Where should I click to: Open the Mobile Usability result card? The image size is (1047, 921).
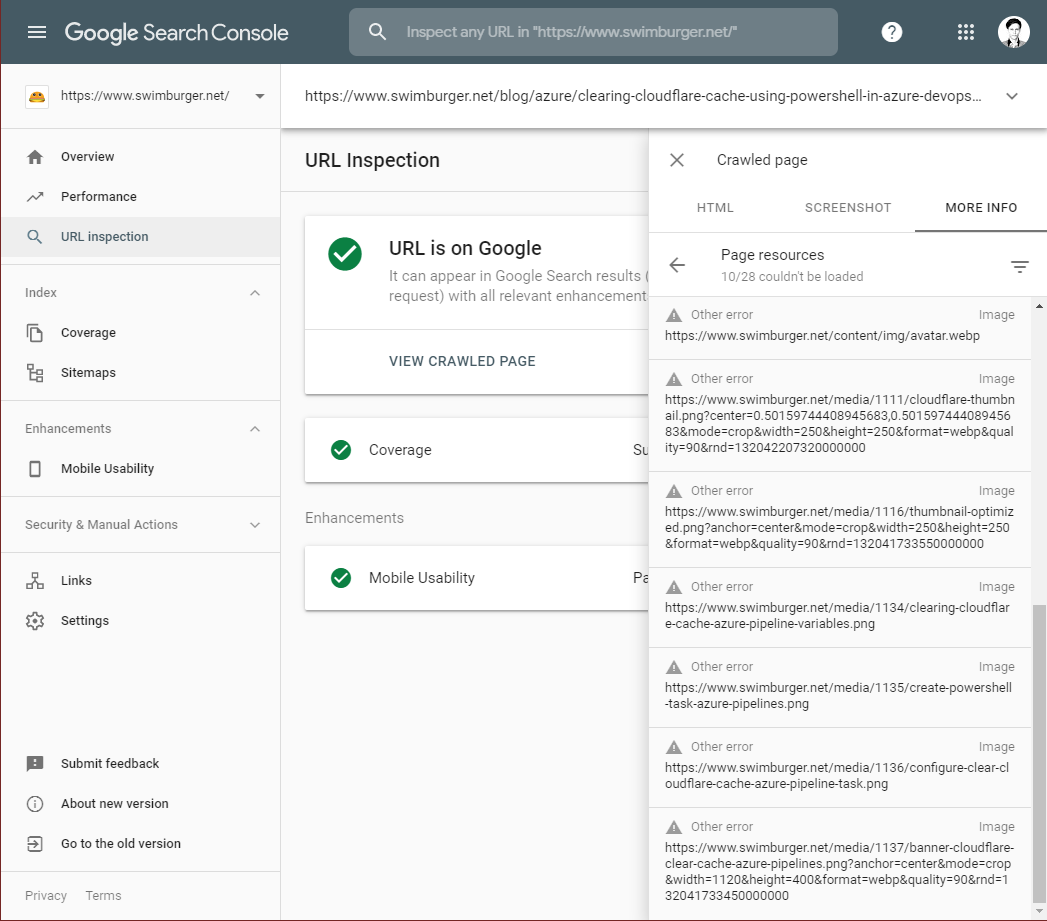[x=476, y=578]
